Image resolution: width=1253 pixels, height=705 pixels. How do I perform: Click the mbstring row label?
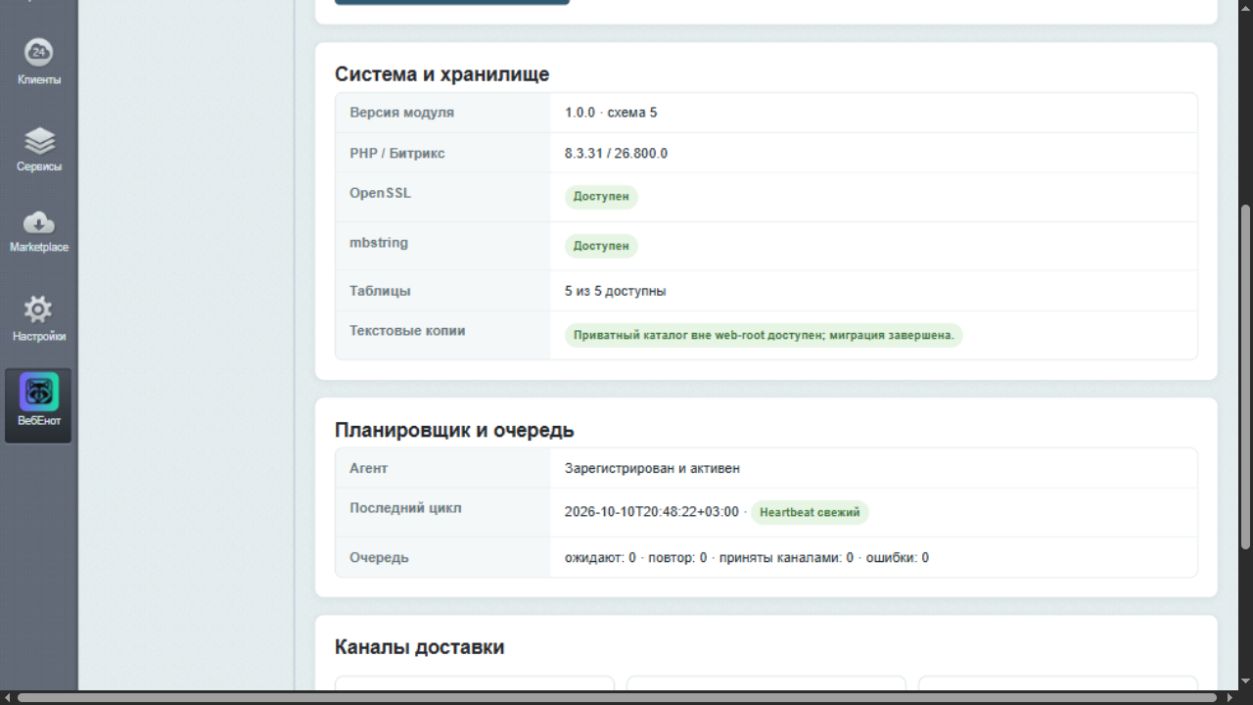pos(378,242)
